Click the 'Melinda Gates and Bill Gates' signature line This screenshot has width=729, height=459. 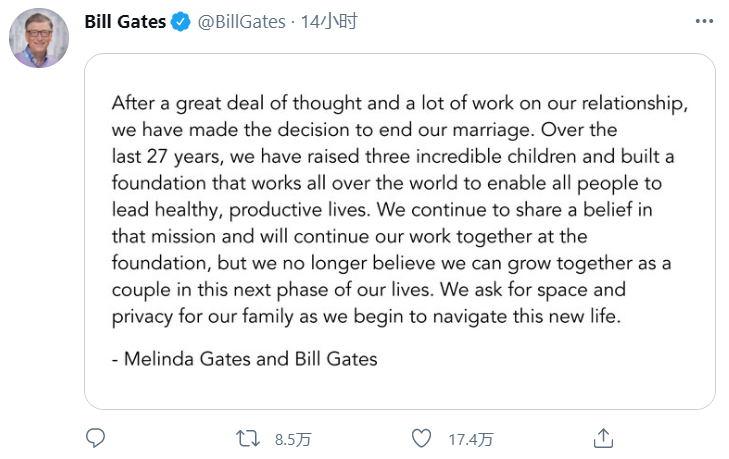point(245,358)
